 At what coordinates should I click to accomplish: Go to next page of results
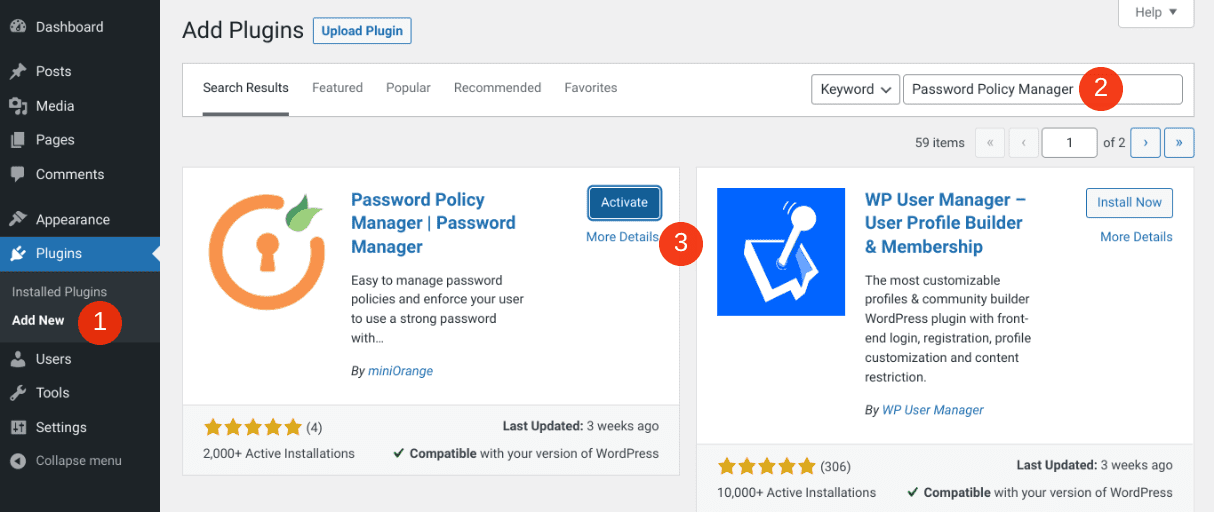point(1145,143)
